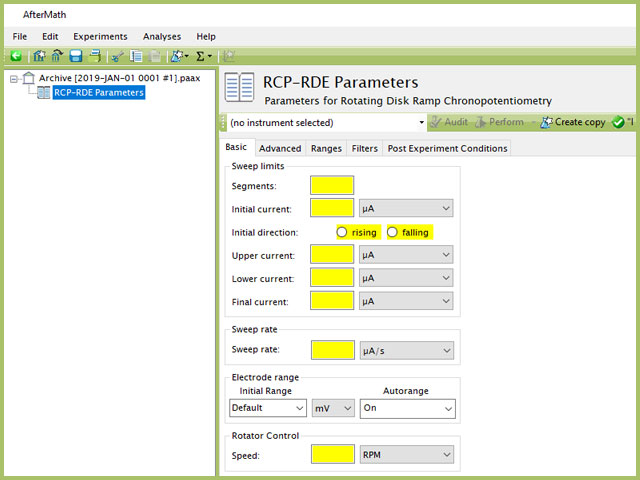640x480 pixels.
Task: Open Upper current units dropdown
Action: [x=406, y=255]
